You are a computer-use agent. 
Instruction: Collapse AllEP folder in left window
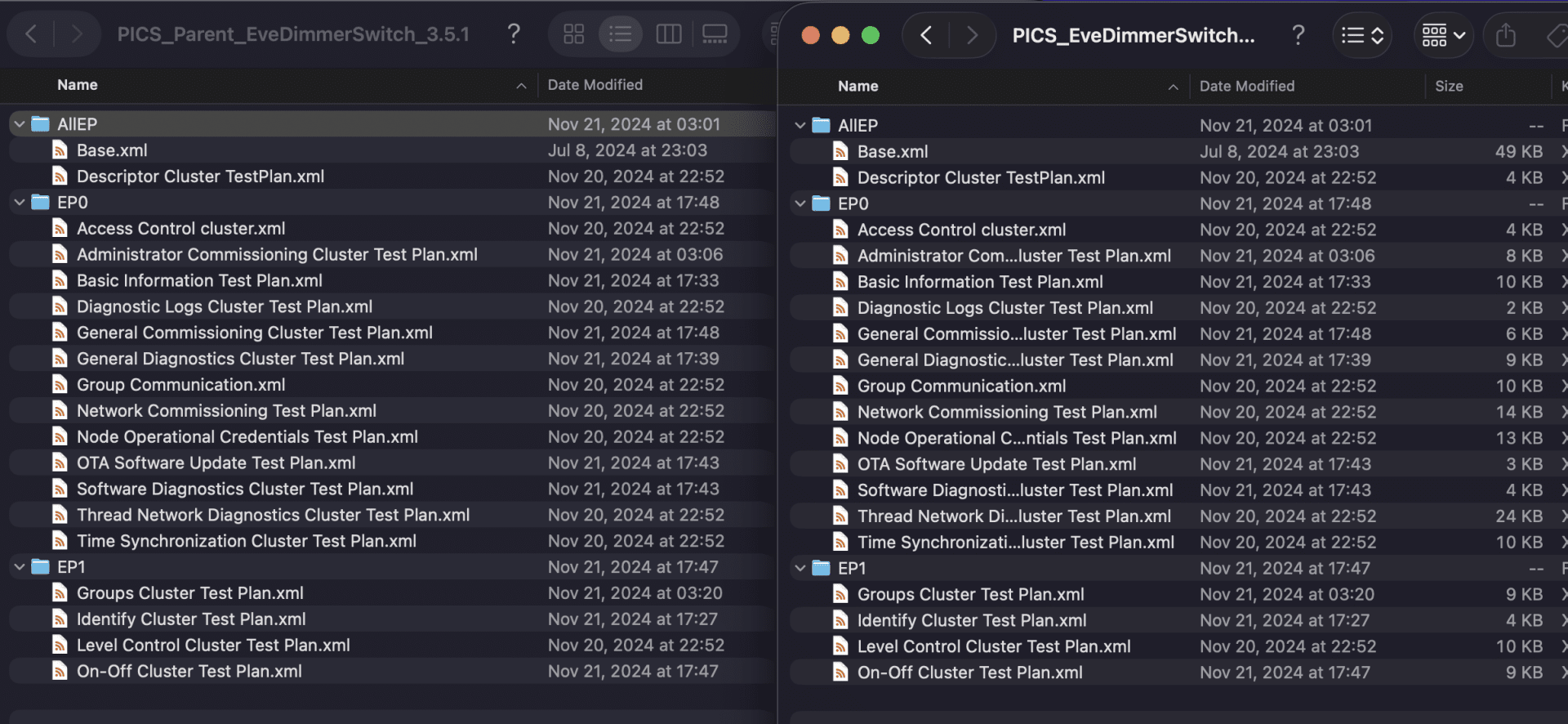click(x=20, y=124)
